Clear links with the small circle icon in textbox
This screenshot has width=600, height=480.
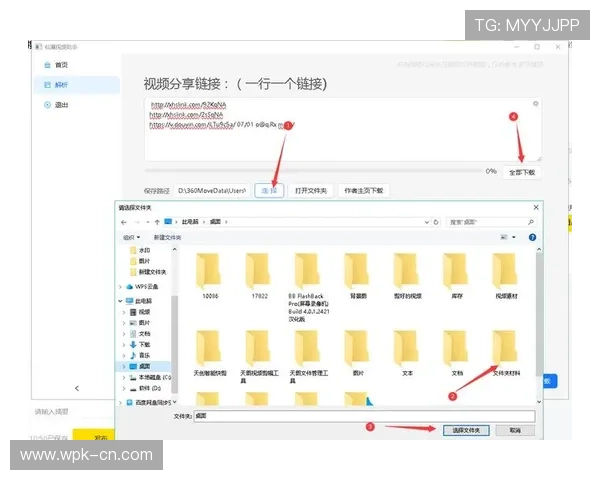535,104
